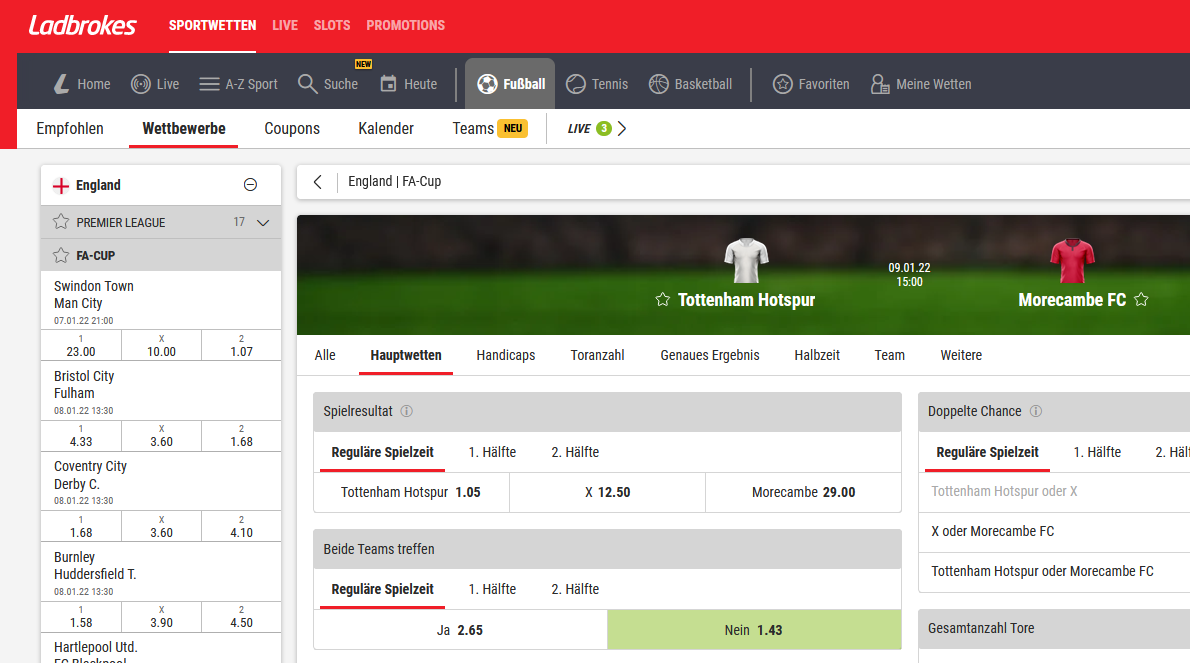Open the Meine Wetten icon
Image resolution: width=1190 pixels, height=663 pixels.
(880, 84)
